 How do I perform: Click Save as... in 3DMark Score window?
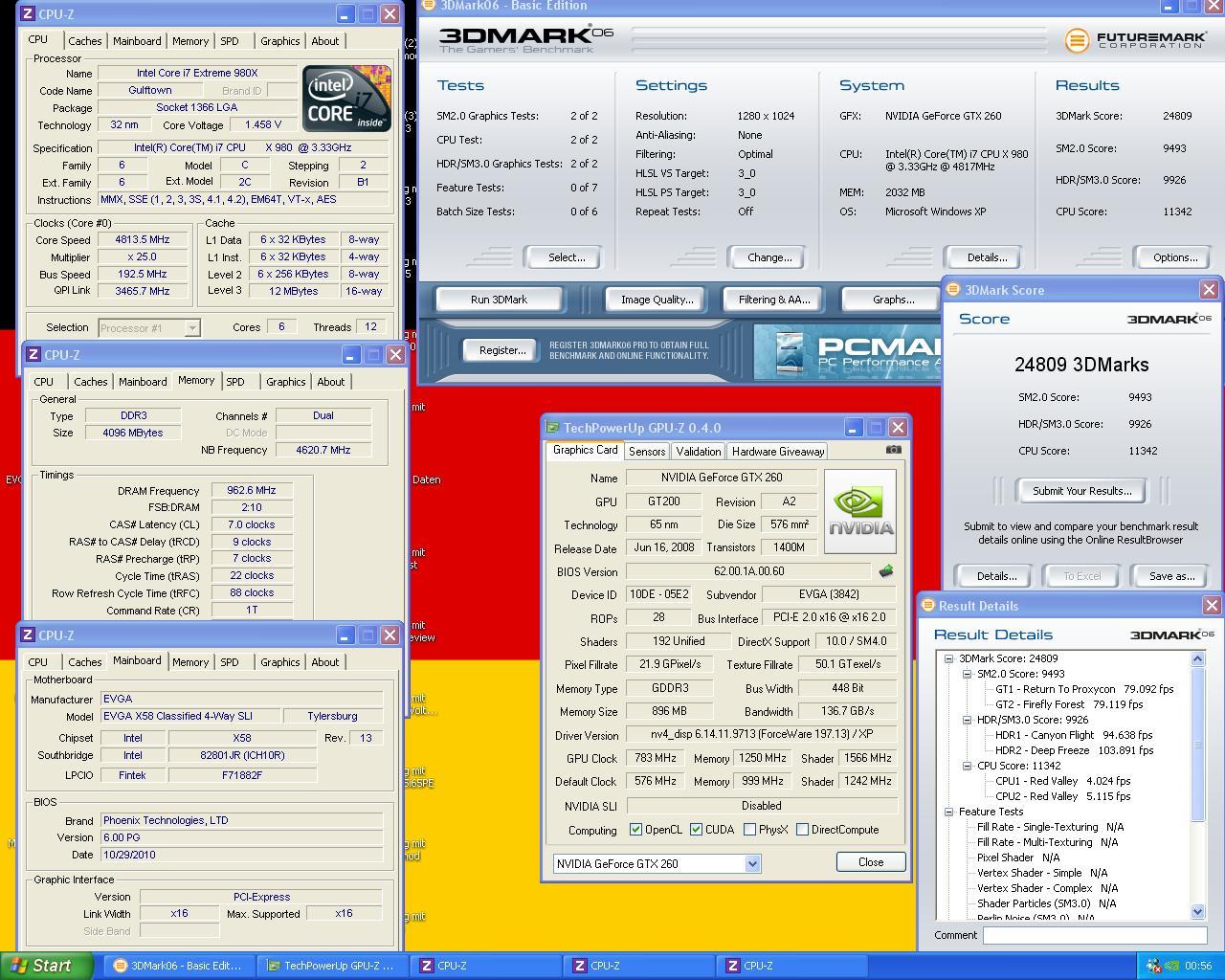pos(1171,576)
